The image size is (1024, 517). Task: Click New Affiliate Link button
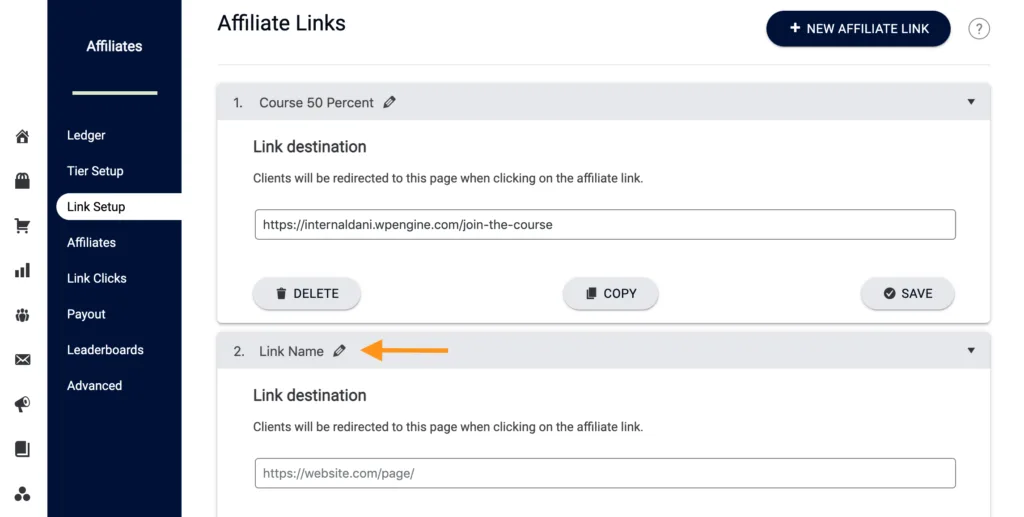coord(858,29)
